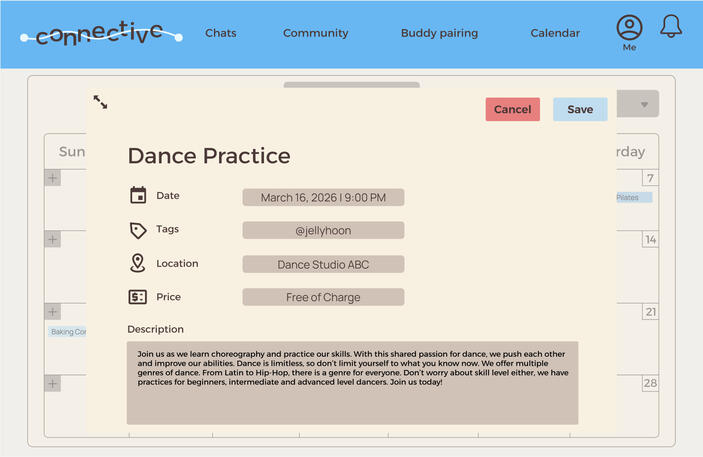Open notifications bell icon
The height and width of the screenshot is (457, 703).
pos(671,26)
